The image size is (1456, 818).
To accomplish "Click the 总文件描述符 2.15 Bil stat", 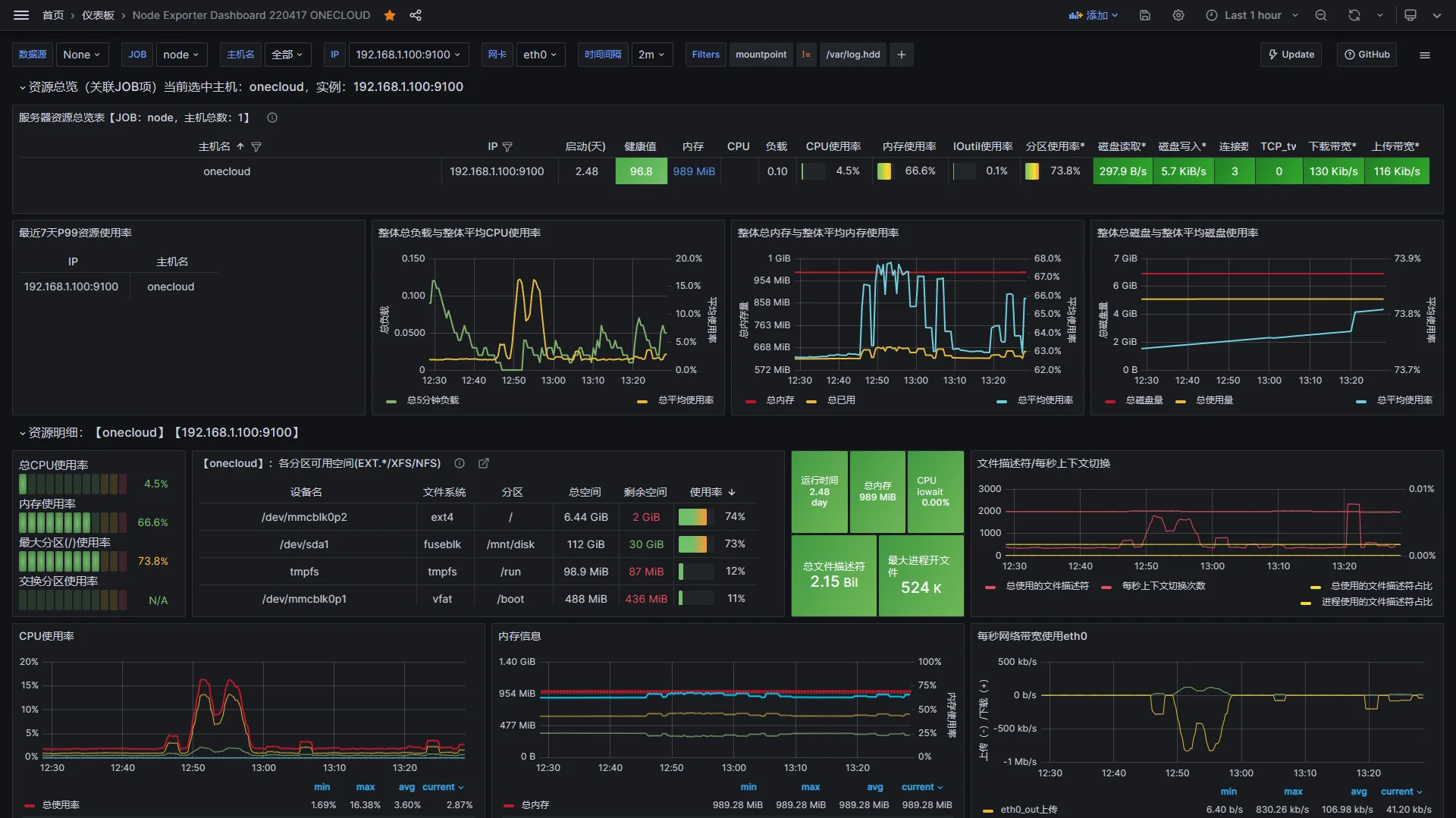I will pos(834,575).
